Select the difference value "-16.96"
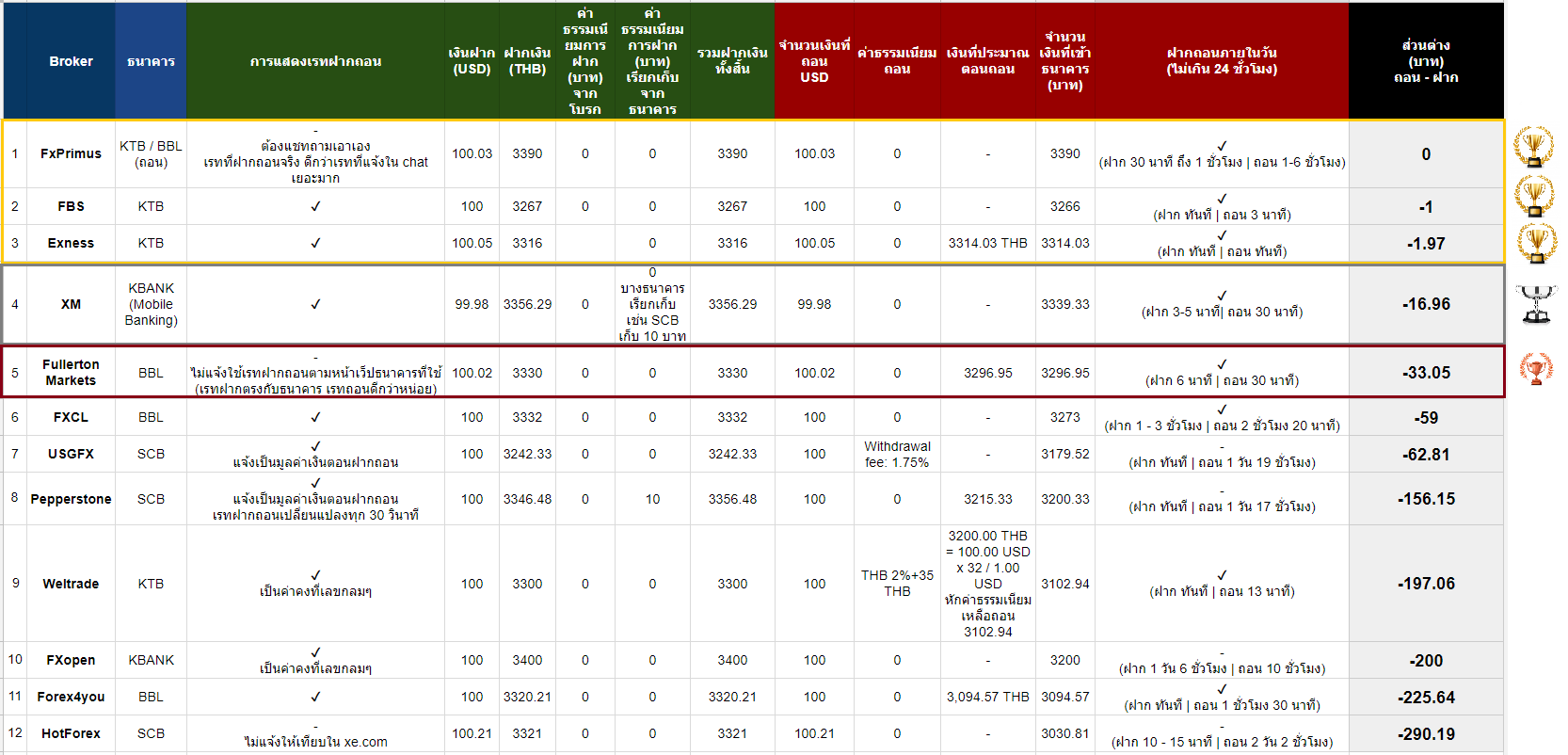The height and width of the screenshot is (755, 1568). click(1426, 304)
